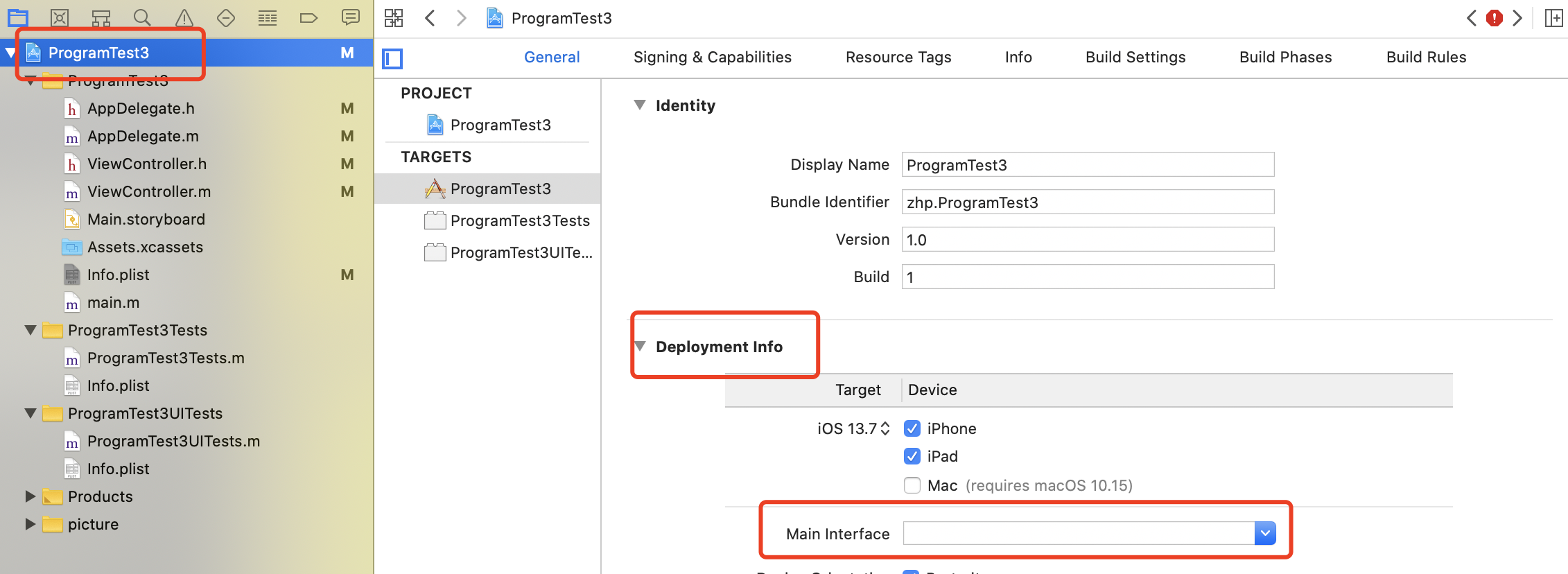Uncheck the iPhone device checkbox
The image size is (1568, 574).
912,428
